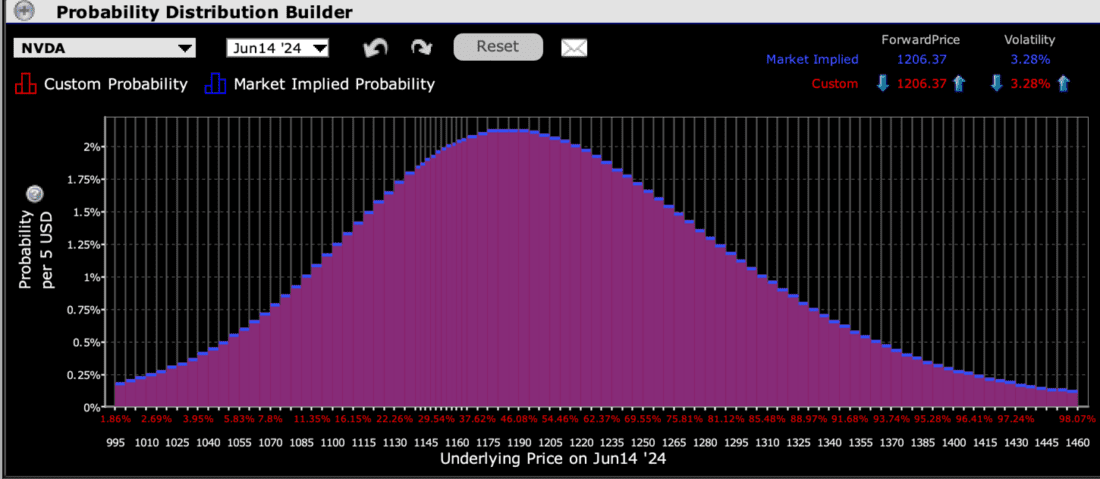Click the Market Implied Probability legend text
This screenshot has width=1100, height=479.
click(x=334, y=85)
